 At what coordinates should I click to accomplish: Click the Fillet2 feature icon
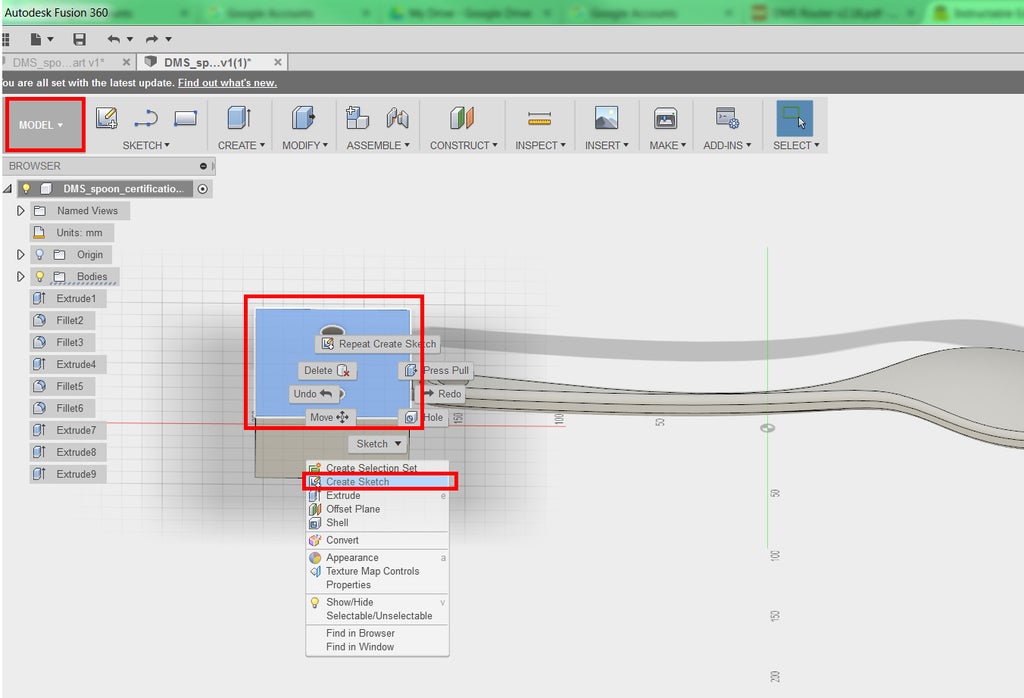(x=39, y=321)
